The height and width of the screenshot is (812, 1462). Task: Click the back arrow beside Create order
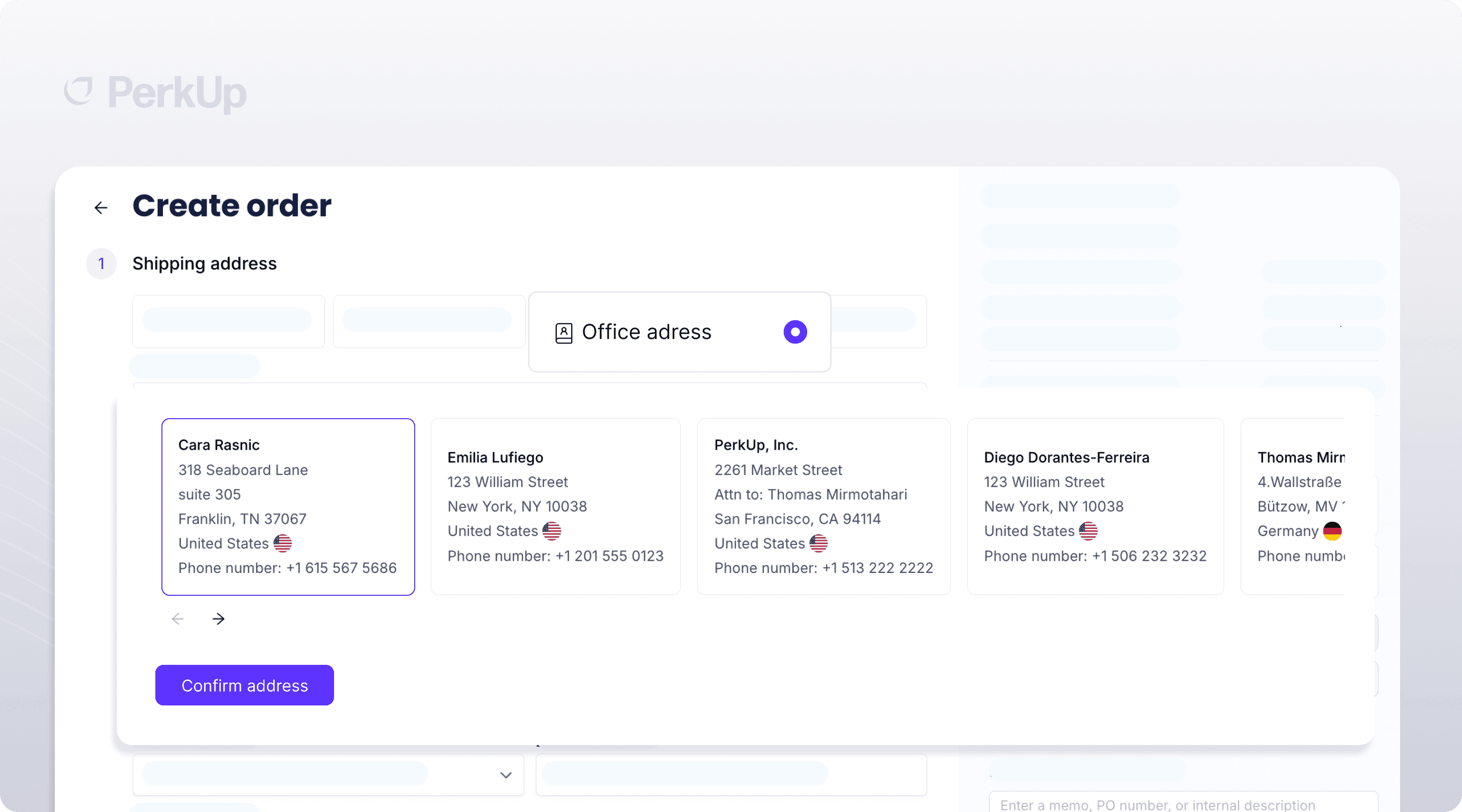pos(101,208)
